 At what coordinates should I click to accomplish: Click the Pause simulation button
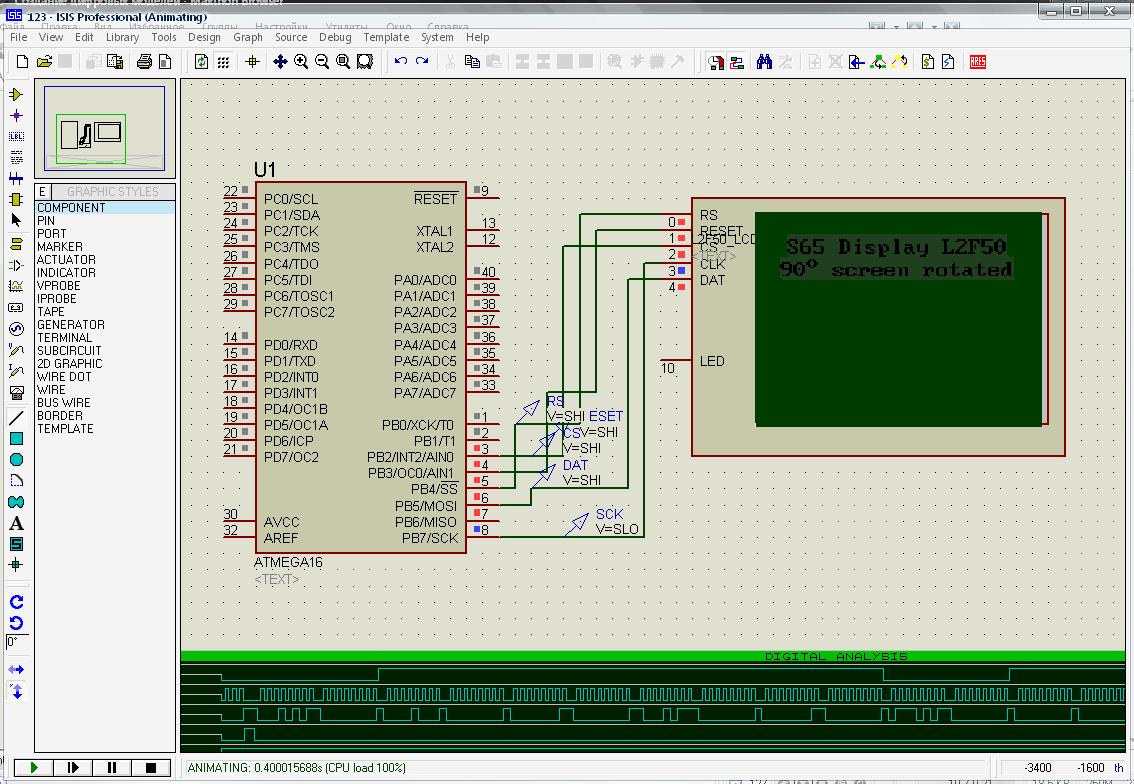(x=111, y=767)
